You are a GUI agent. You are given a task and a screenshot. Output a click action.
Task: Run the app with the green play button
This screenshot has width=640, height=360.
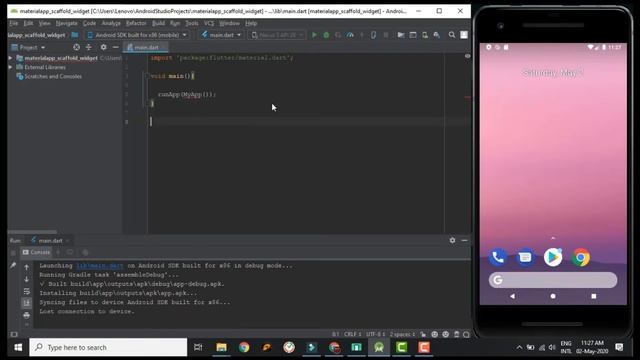point(314,35)
